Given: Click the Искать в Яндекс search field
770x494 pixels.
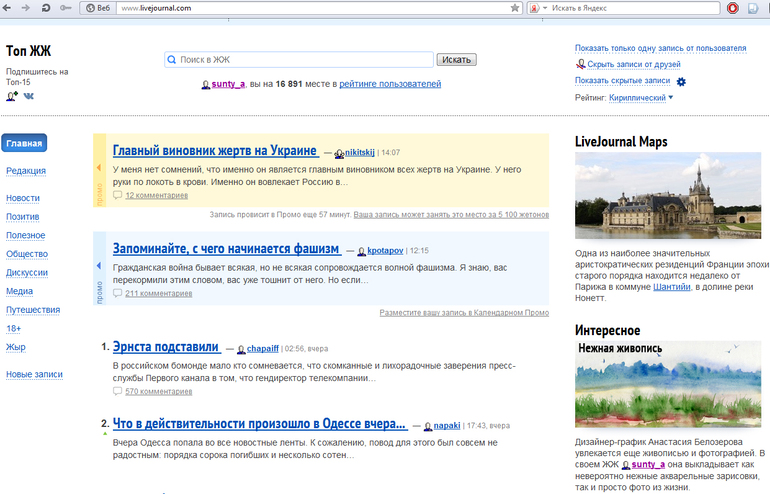Looking at the screenshot, I should pyautogui.click(x=634, y=8).
